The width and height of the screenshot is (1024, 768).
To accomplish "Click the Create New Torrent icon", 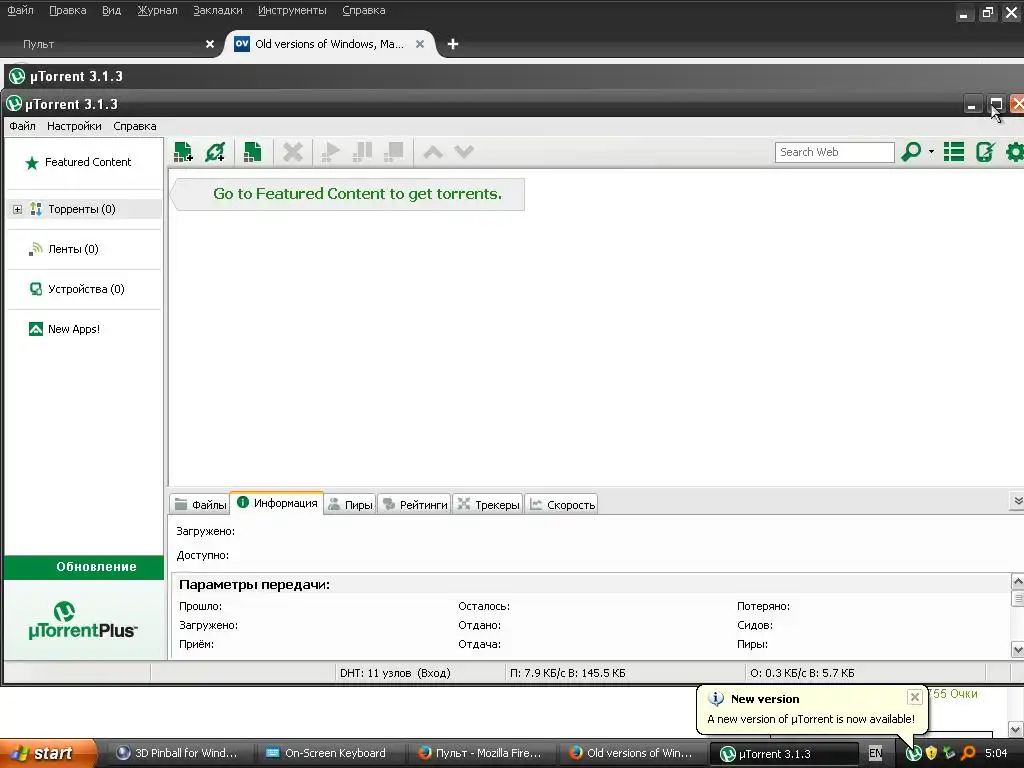I will pos(252,152).
